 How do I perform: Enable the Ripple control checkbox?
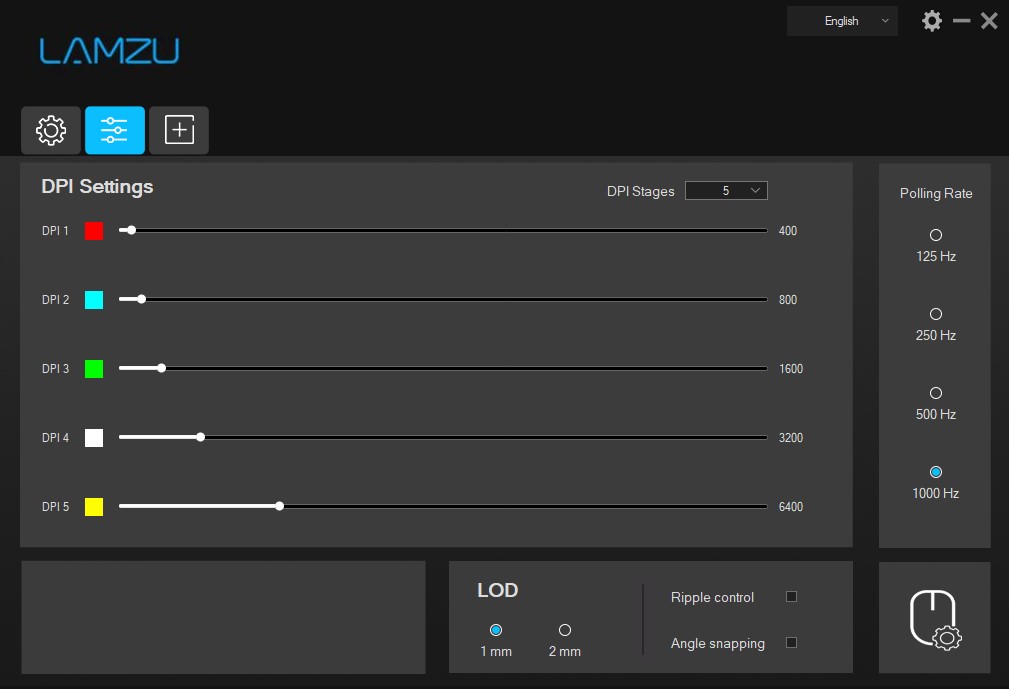(791, 597)
